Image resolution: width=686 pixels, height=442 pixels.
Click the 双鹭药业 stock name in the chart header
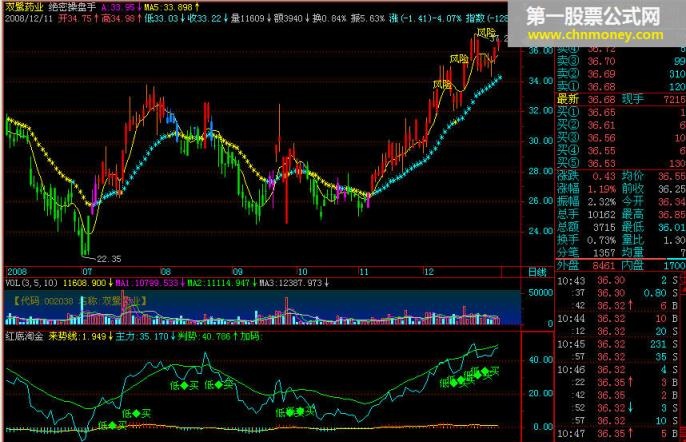[24, 7]
